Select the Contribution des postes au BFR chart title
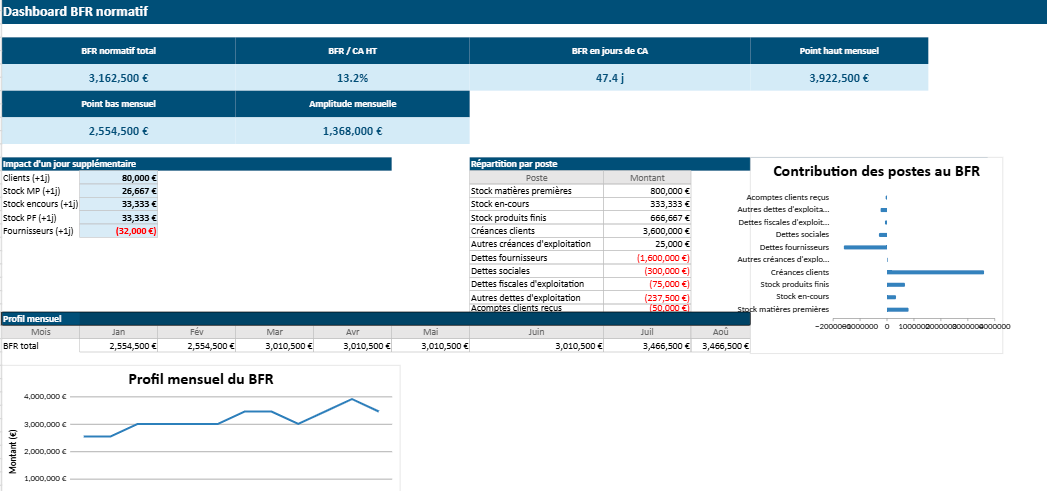 click(876, 171)
